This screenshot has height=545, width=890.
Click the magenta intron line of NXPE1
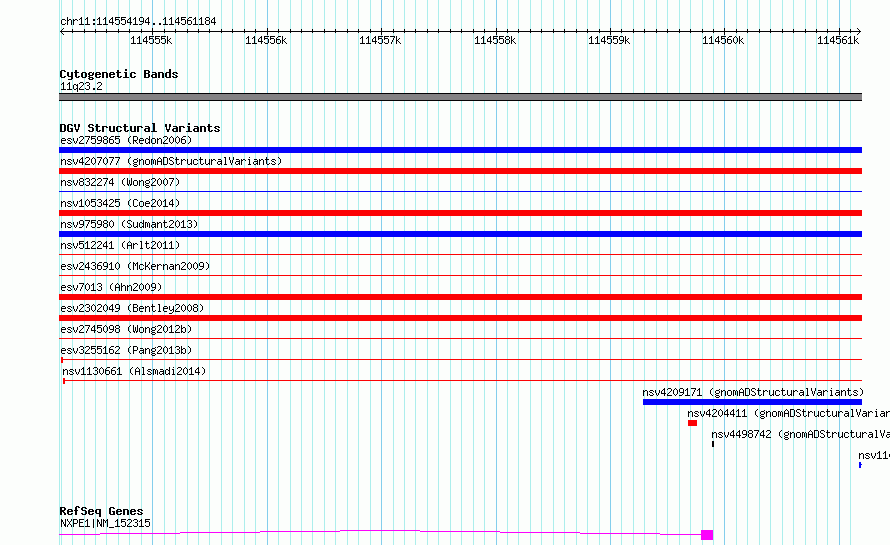[x=380, y=532]
